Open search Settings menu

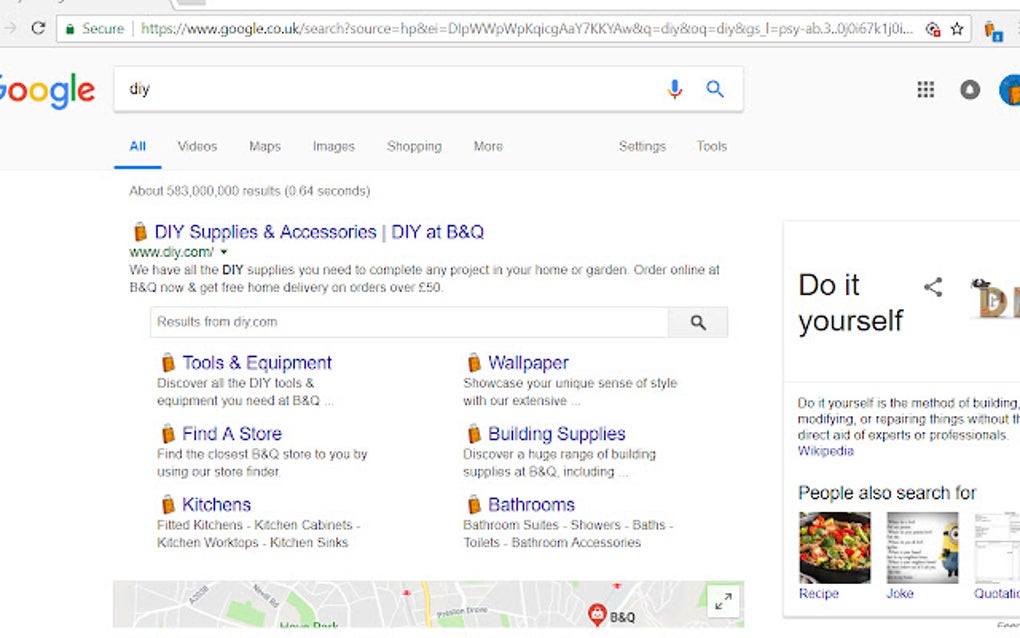pos(642,146)
